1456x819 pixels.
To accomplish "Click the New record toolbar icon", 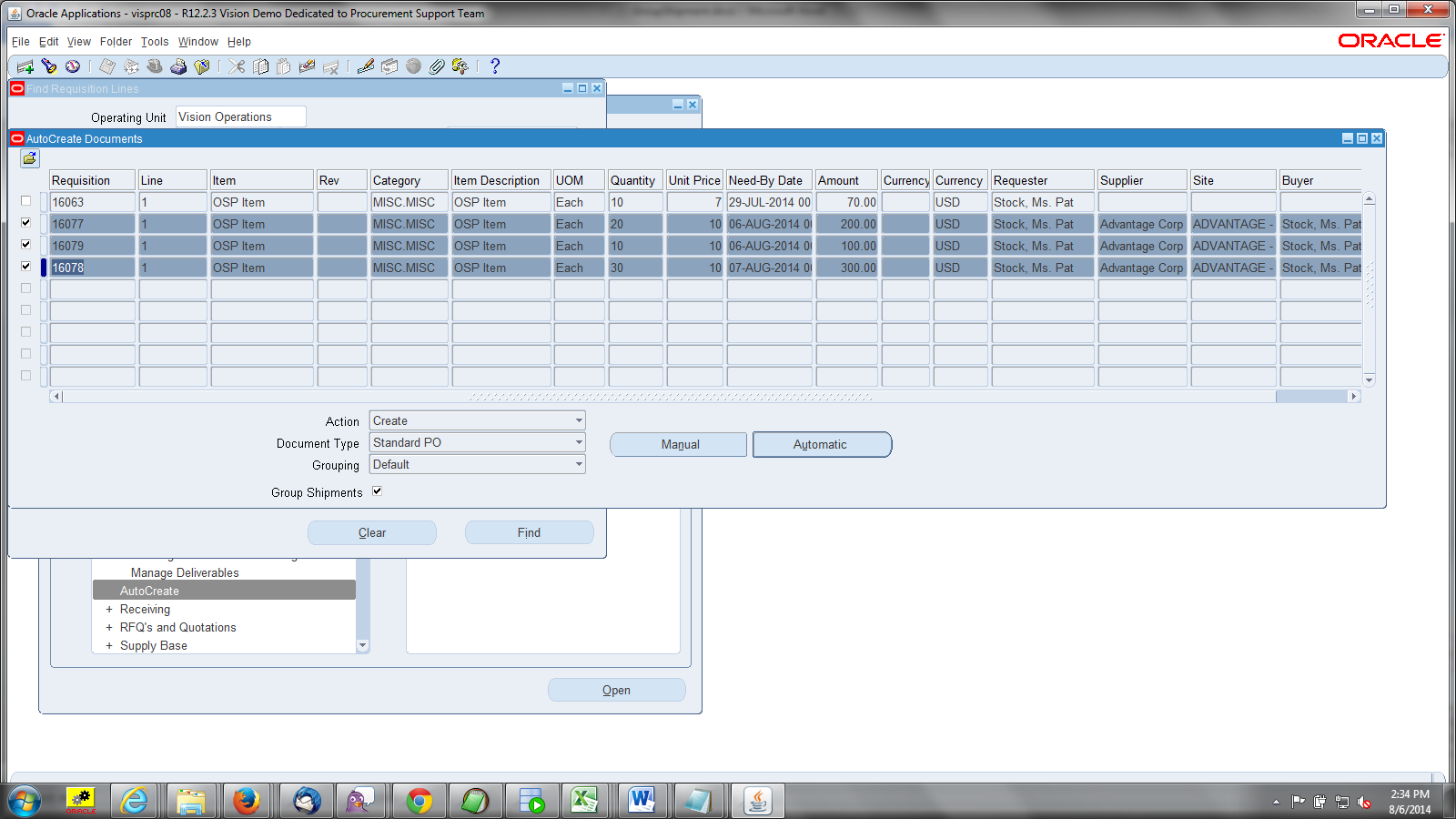I will tap(25, 66).
